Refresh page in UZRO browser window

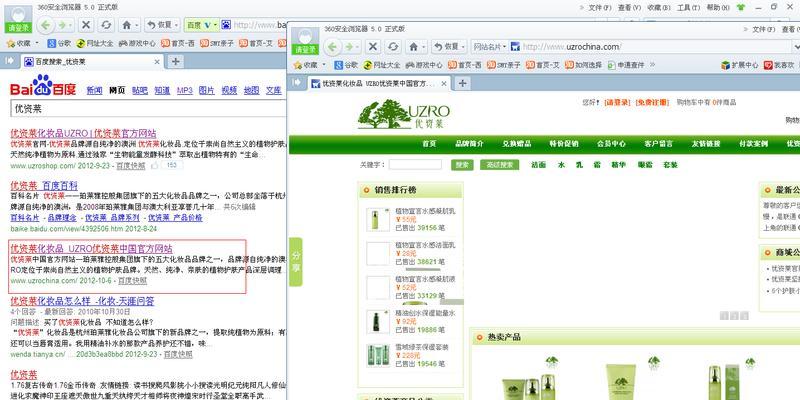pyautogui.click(x=393, y=46)
